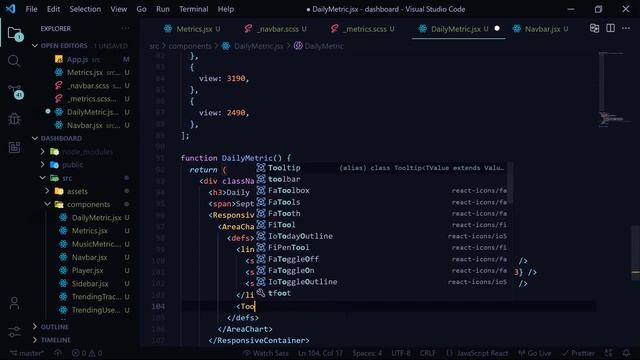Click the feedback icon in status bar
The height and width of the screenshot is (360, 640).
609,353
